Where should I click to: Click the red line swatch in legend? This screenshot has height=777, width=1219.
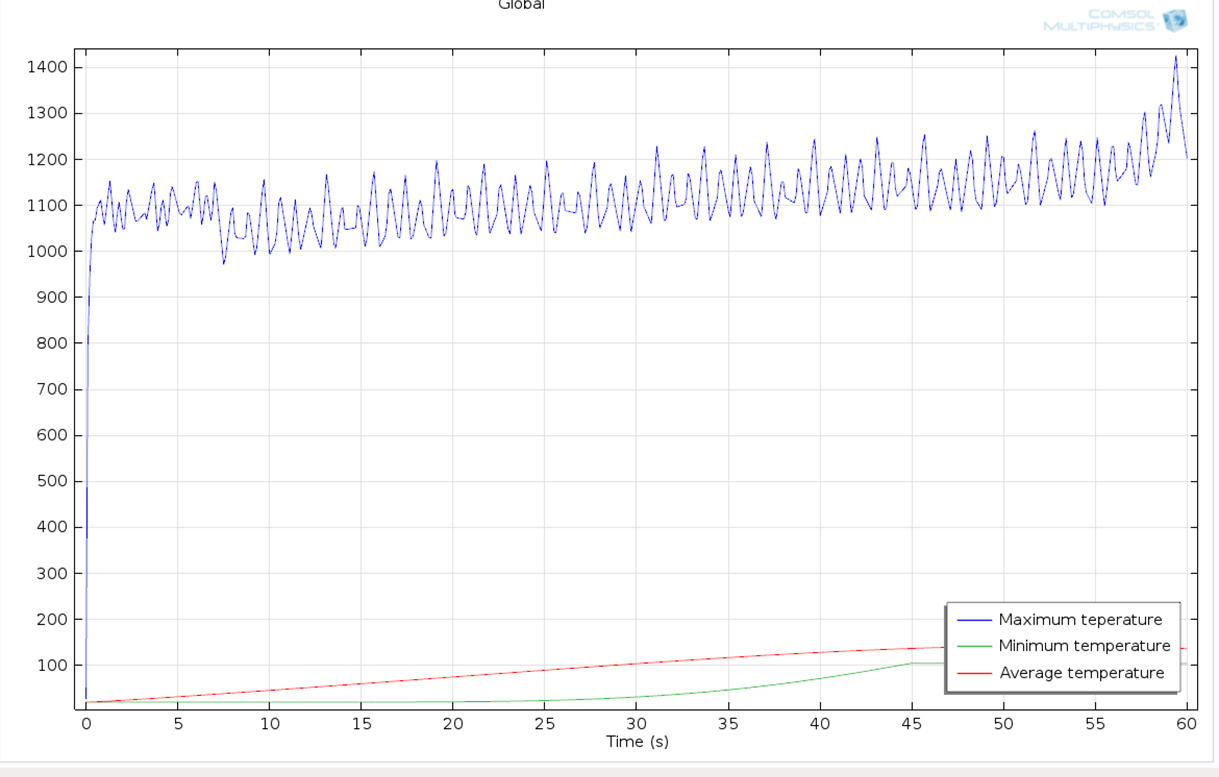(974, 673)
